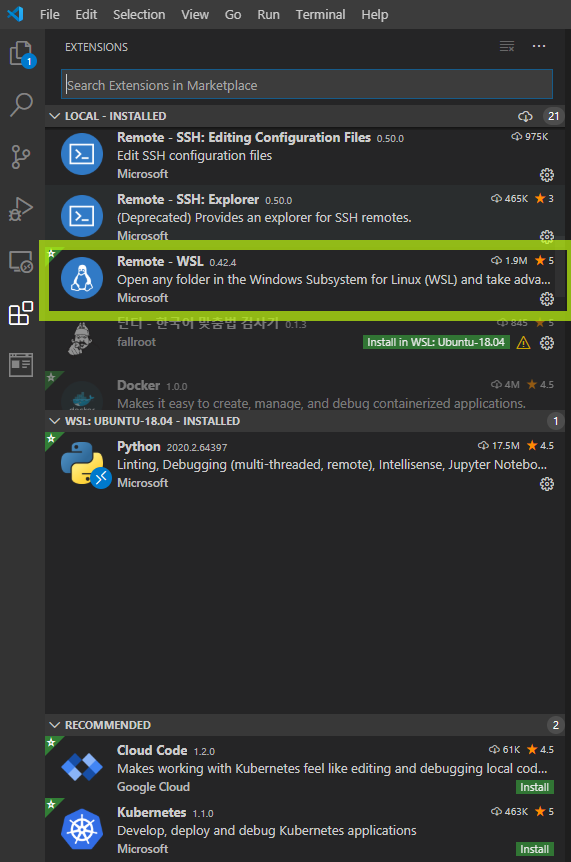Open gear menu for fallroot extension
The height and width of the screenshot is (862, 571).
[546, 342]
